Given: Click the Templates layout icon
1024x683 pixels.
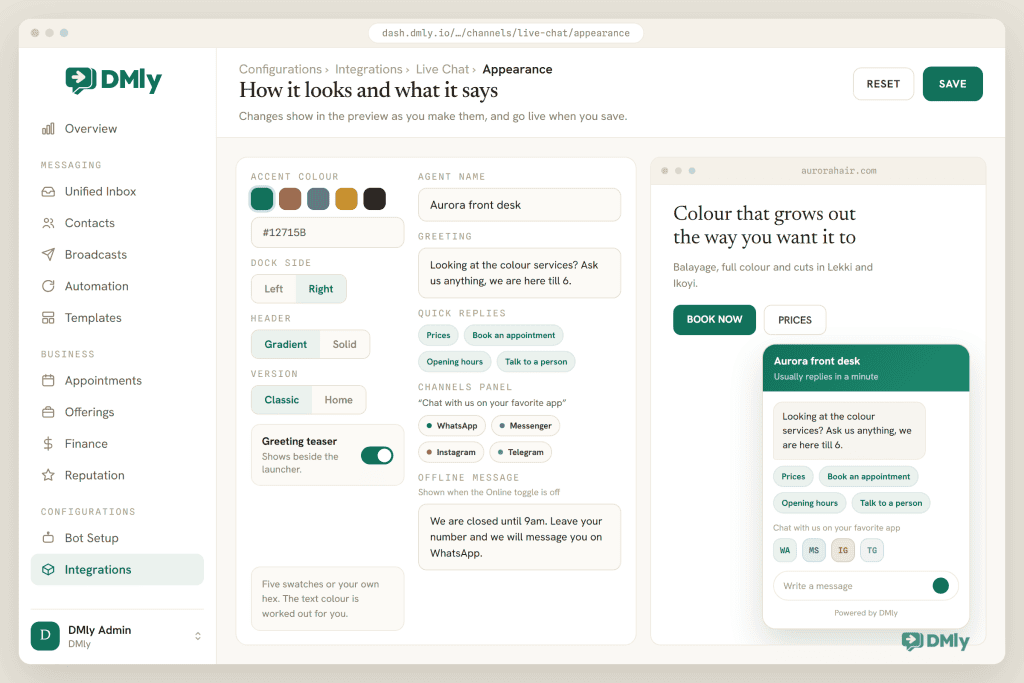Looking at the screenshot, I should 48,317.
